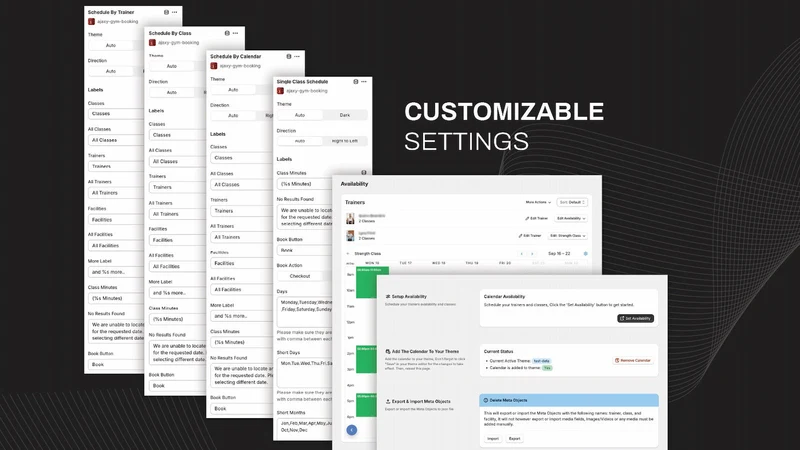This screenshot has height=450, width=800.
Task: Click the Import button
Action: click(x=493, y=439)
